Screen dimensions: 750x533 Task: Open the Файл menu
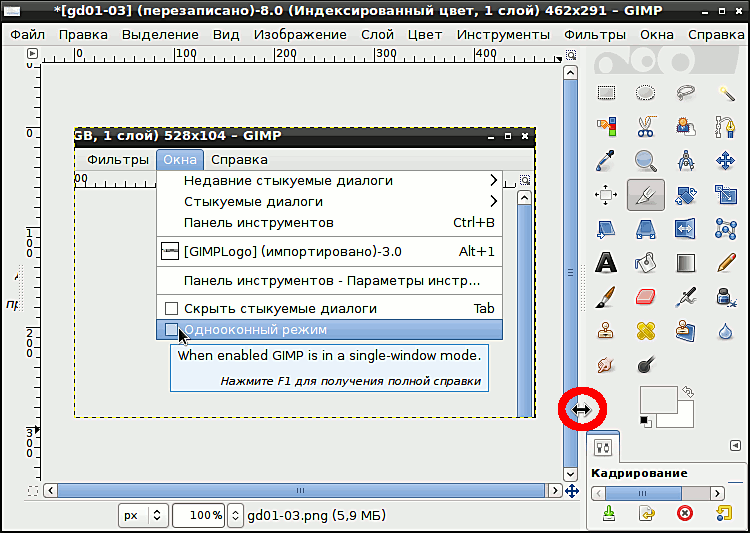27,34
